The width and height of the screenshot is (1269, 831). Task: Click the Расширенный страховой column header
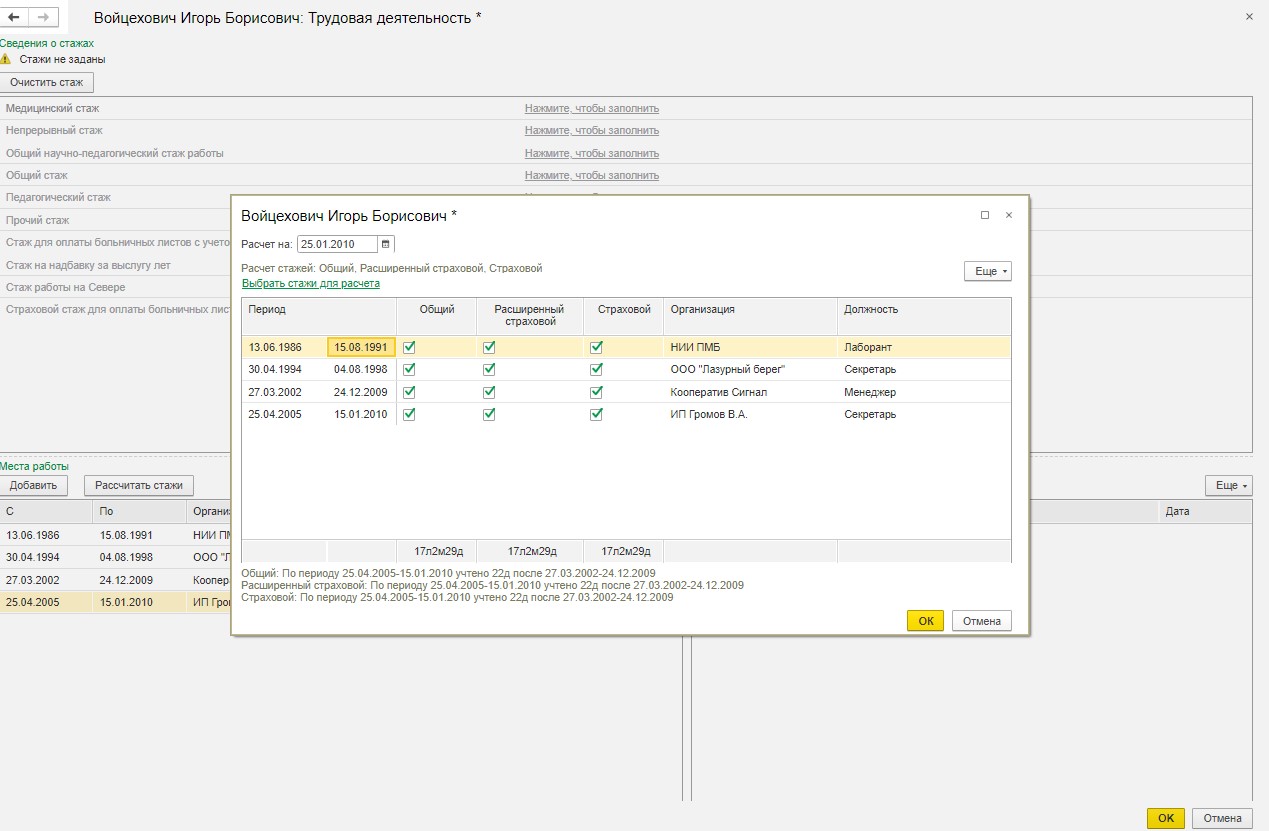pyautogui.click(x=530, y=316)
